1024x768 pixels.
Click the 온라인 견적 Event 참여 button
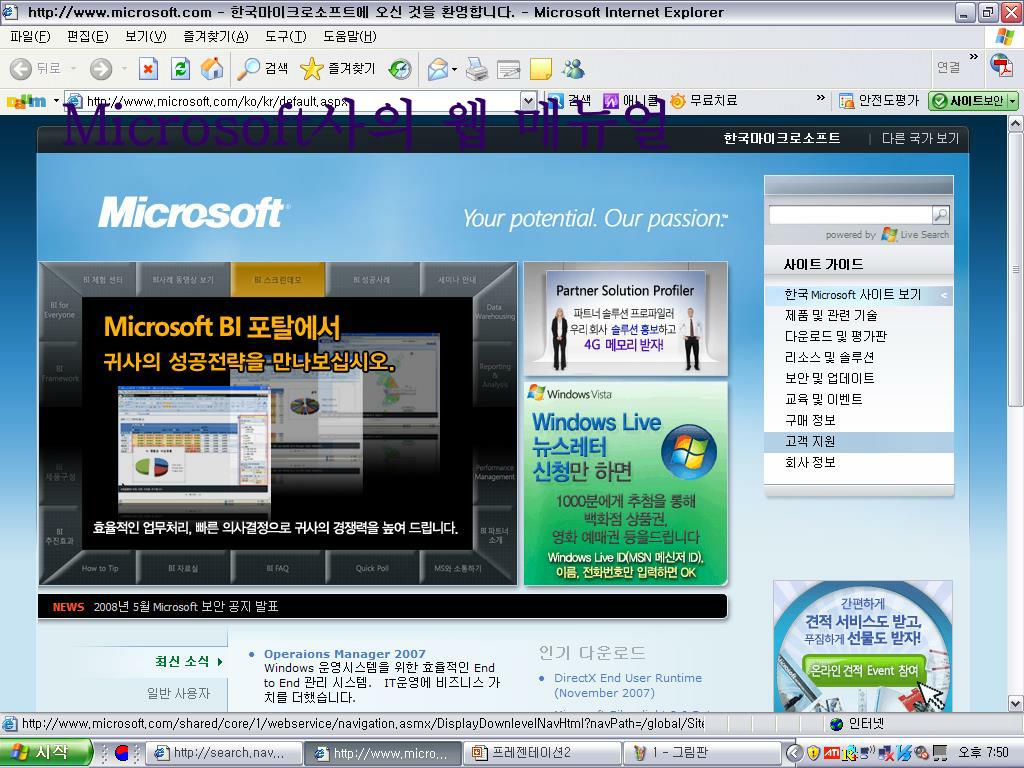(x=863, y=671)
